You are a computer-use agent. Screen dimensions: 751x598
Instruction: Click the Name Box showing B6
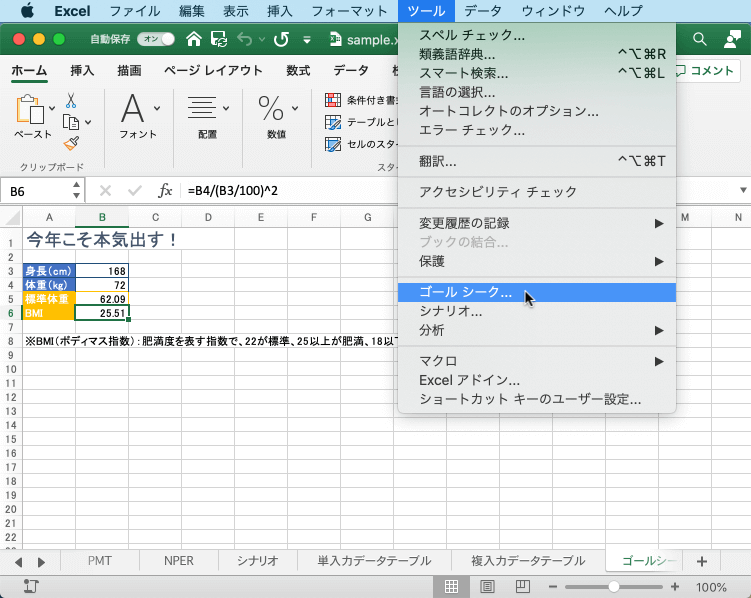click(x=37, y=191)
